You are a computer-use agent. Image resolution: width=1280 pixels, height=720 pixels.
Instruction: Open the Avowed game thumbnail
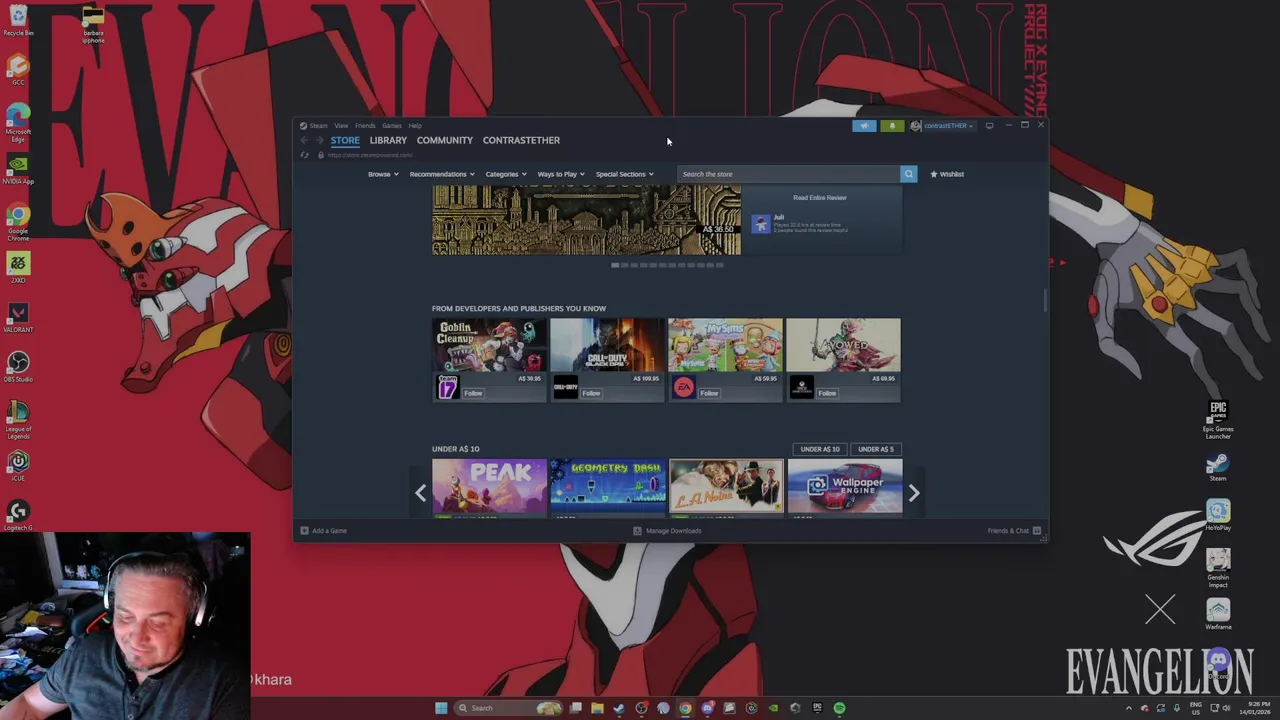(x=843, y=345)
